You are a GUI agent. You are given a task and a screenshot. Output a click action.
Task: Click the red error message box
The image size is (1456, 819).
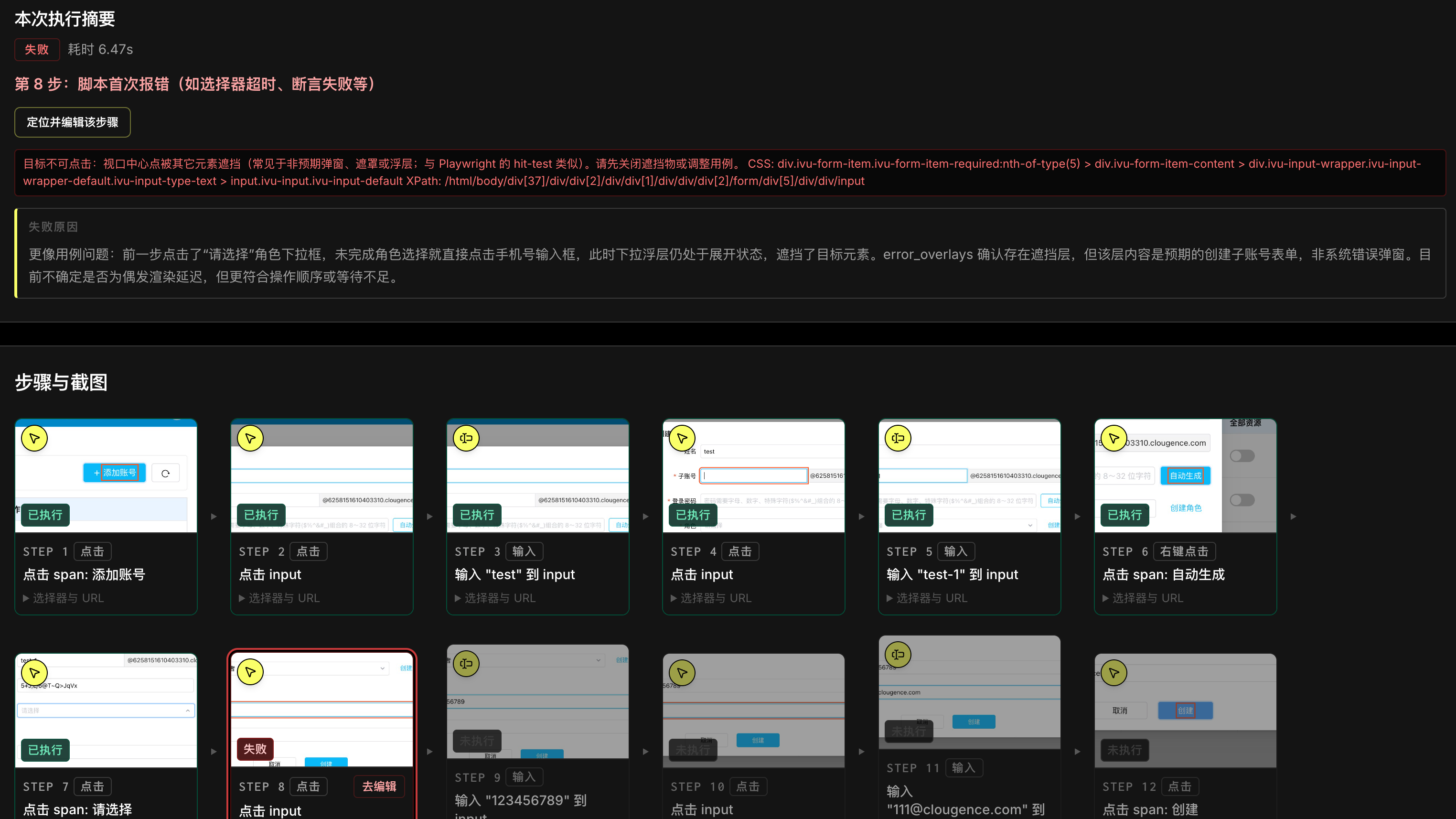(x=730, y=172)
